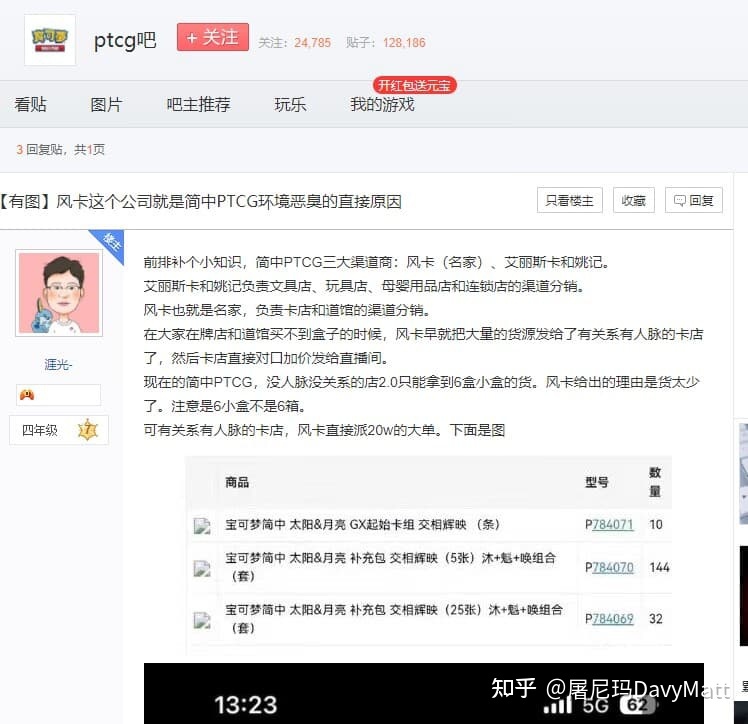Image resolution: width=748 pixels, height=724 pixels.
Task: Click the 只看楼主 button
Action: (x=570, y=200)
